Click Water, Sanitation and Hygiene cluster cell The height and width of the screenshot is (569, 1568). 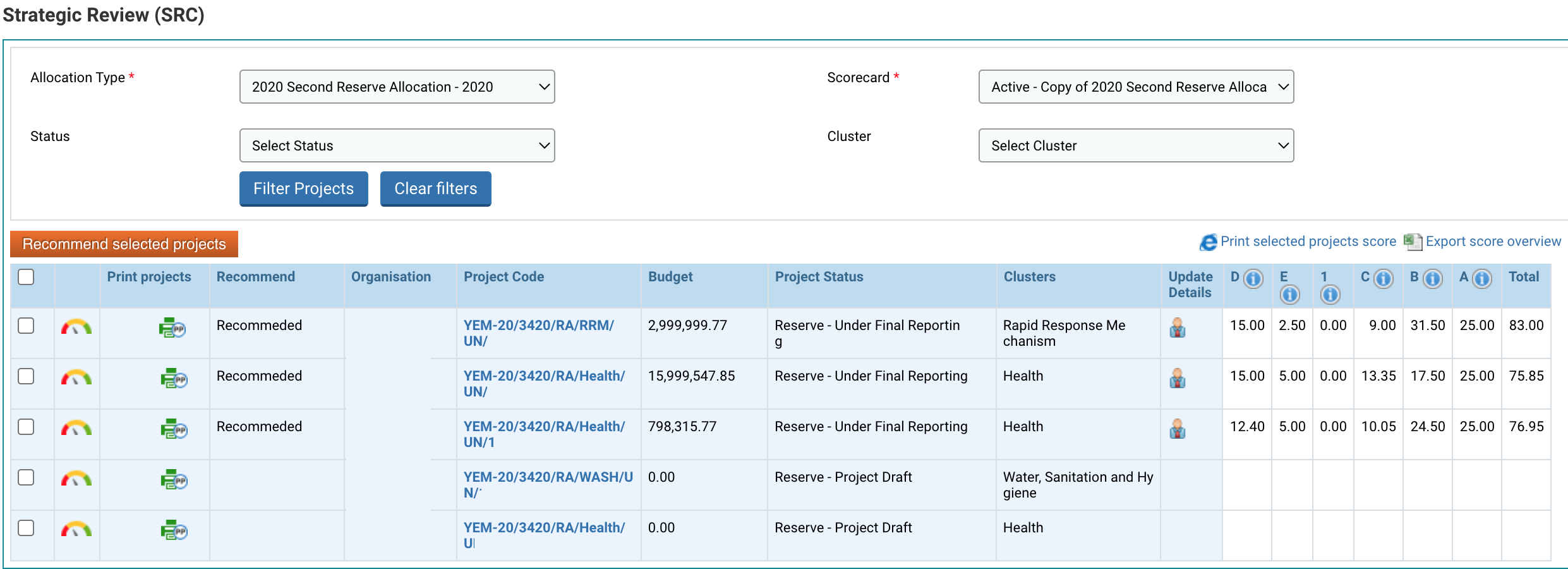point(1078,485)
